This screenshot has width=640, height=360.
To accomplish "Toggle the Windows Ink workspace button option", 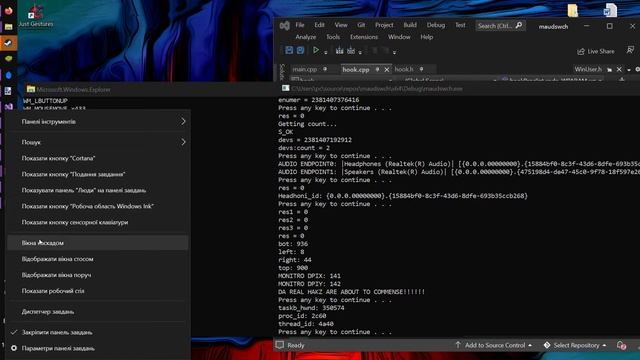I will [x=99, y=206].
